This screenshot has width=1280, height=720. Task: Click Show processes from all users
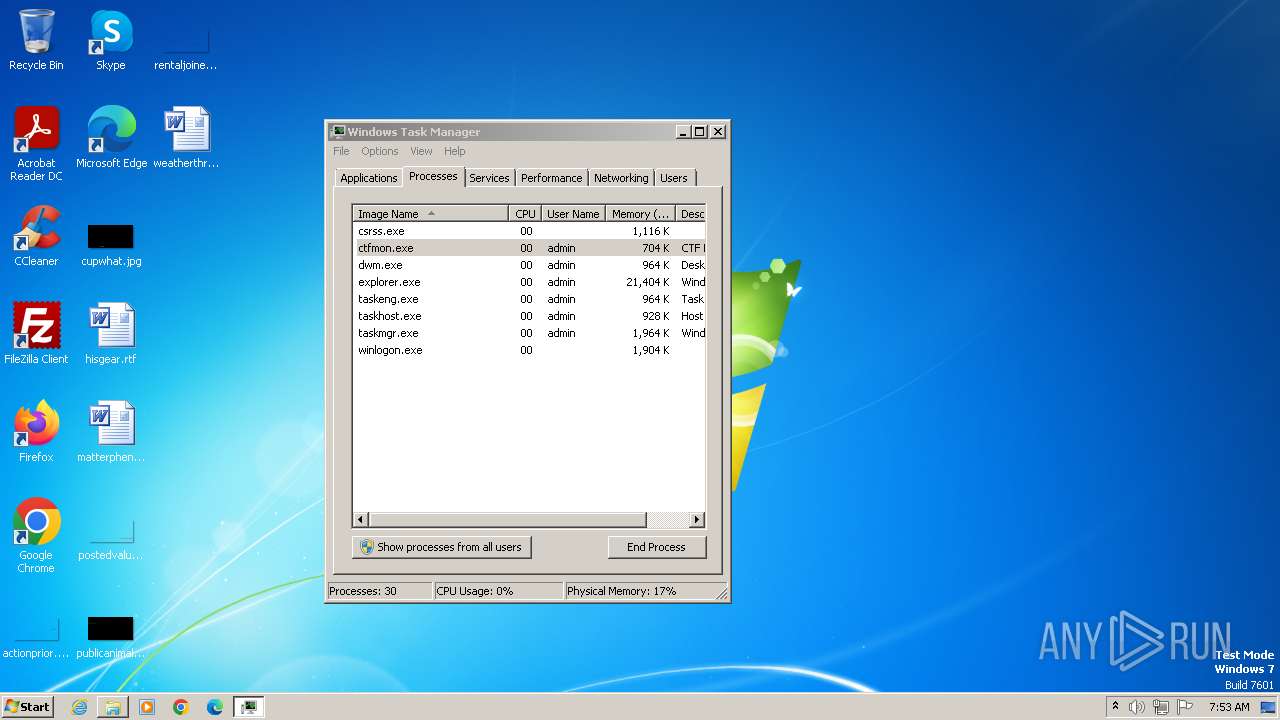(x=441, y=547)
